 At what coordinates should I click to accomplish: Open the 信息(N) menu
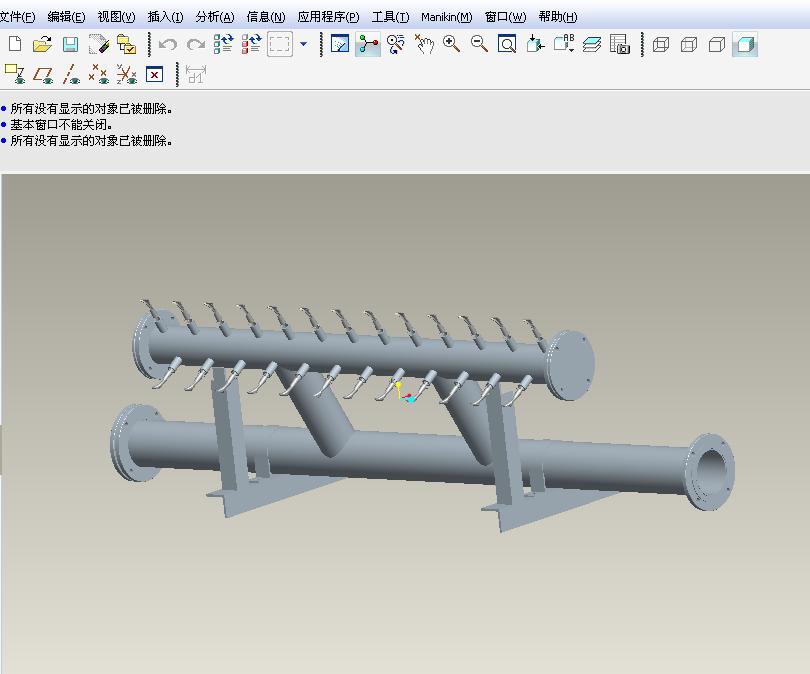click(266, 17)
